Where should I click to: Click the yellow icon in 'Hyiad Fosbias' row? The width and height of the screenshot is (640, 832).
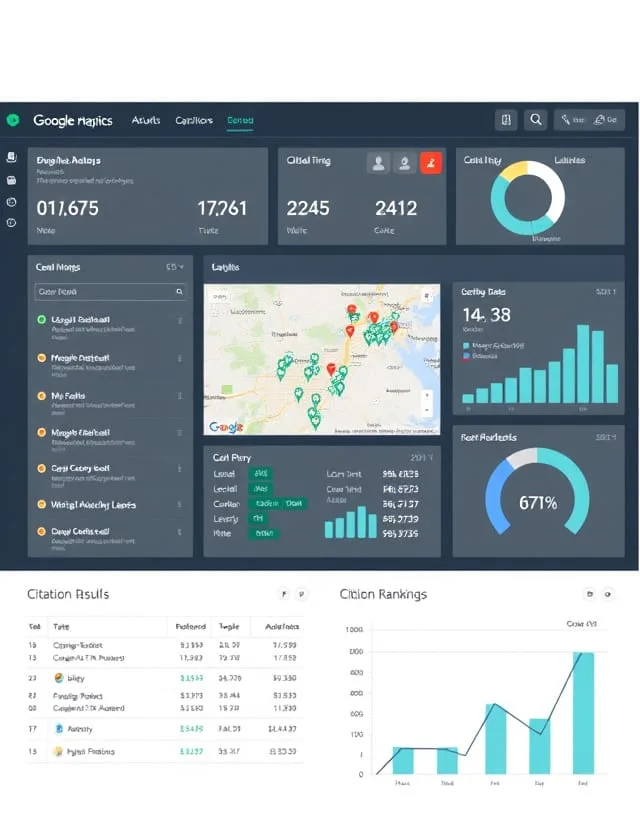[58, 751]
